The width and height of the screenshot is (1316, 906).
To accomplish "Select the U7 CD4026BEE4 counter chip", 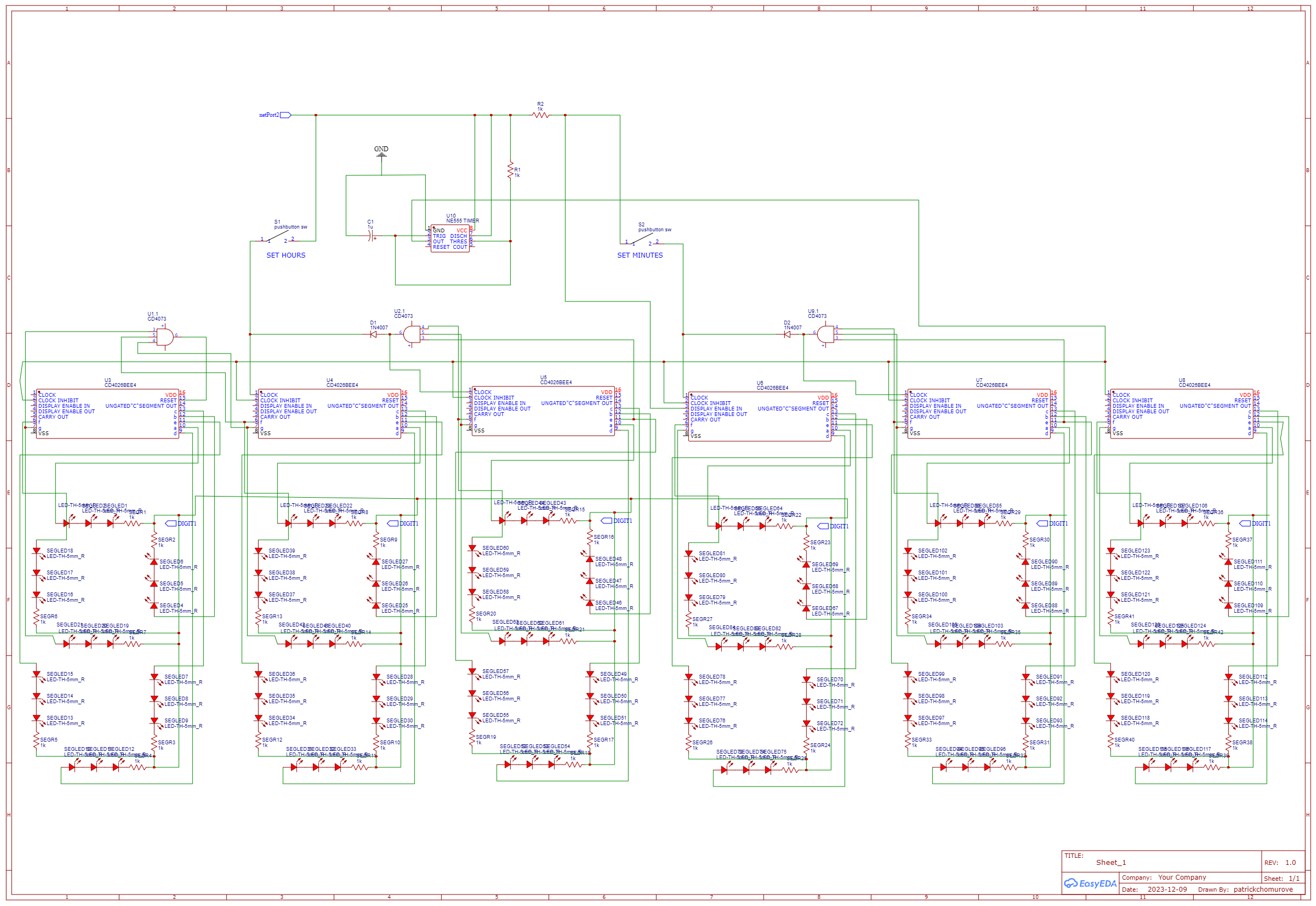I will click(979, 414).
